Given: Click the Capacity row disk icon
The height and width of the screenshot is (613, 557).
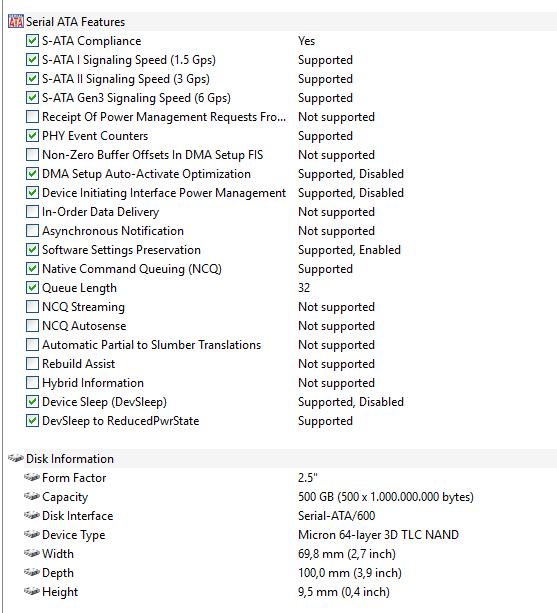Looking at the screenshot, I should pos(32,496).
